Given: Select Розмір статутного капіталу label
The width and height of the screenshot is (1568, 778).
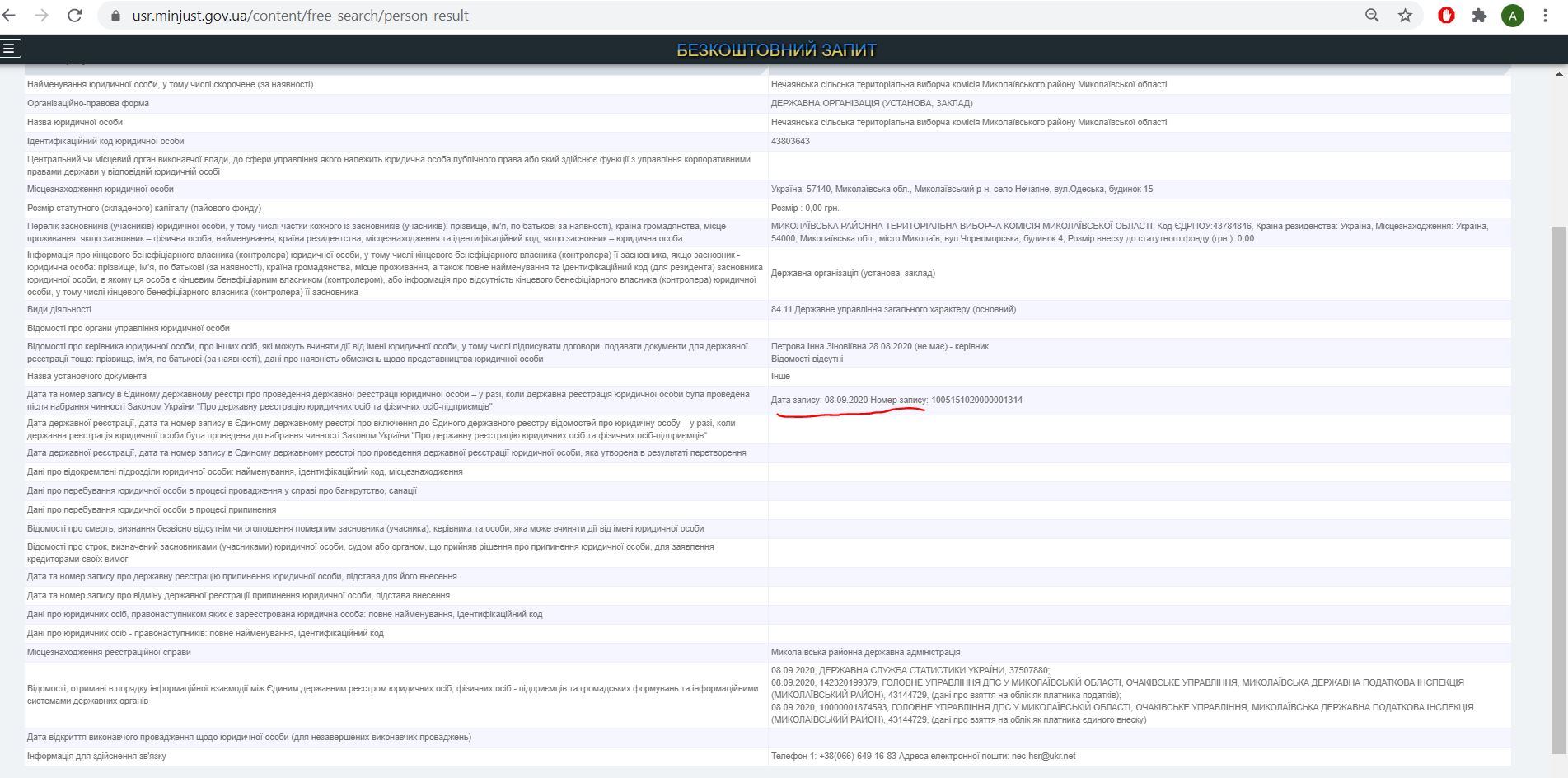Looking at the screenshot, I should 144,208.
